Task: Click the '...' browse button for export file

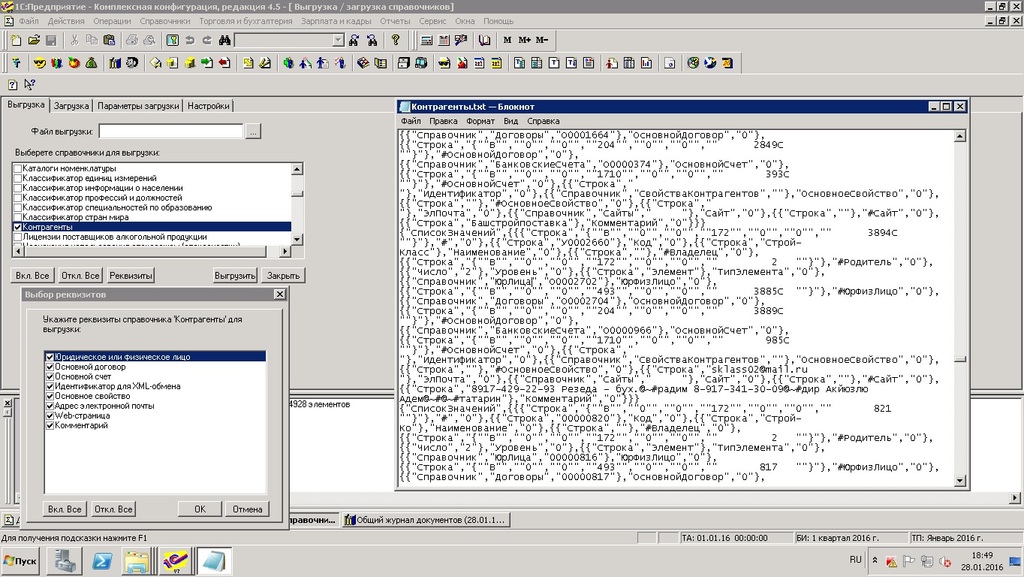Action: (x=253, y=132)
